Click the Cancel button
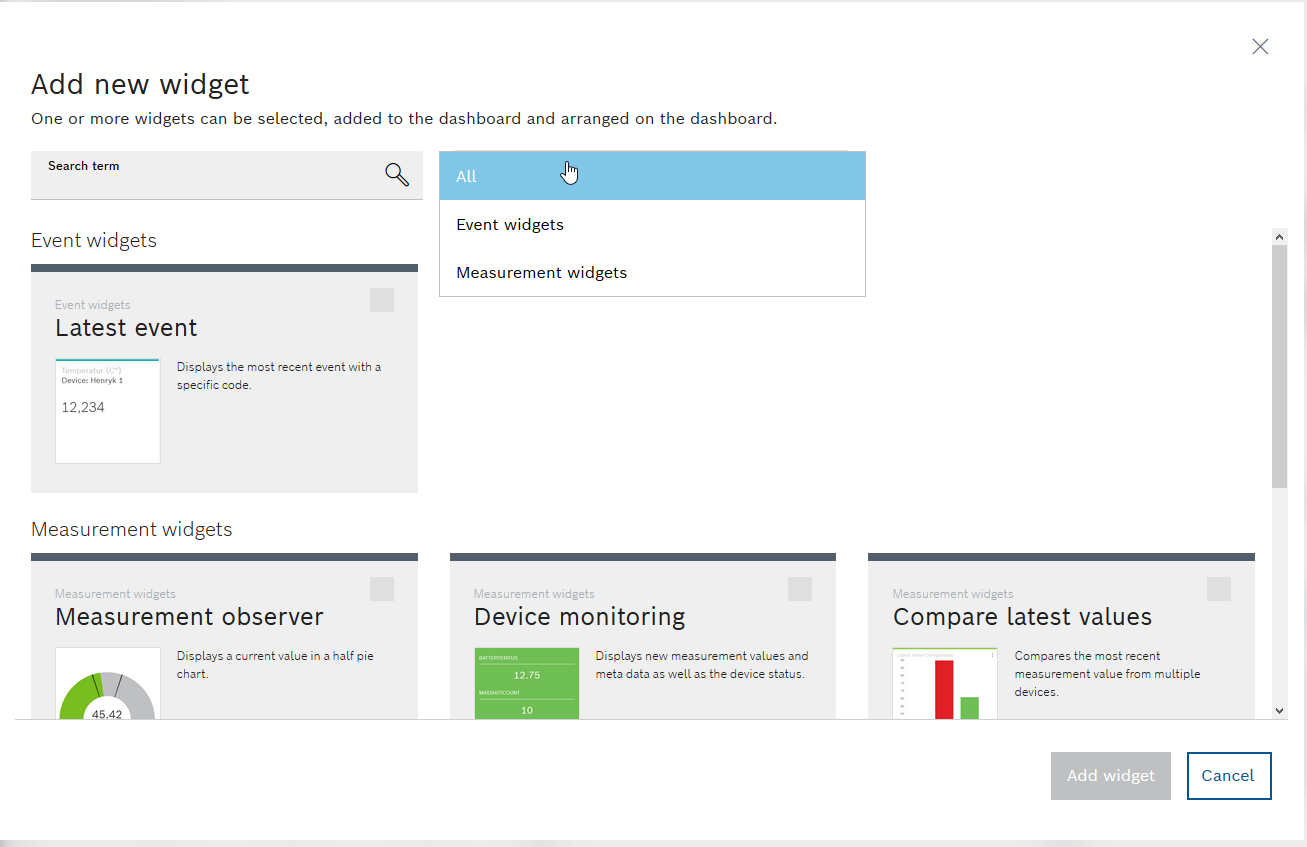The image size is (1307, 847). pos(1229,775)
